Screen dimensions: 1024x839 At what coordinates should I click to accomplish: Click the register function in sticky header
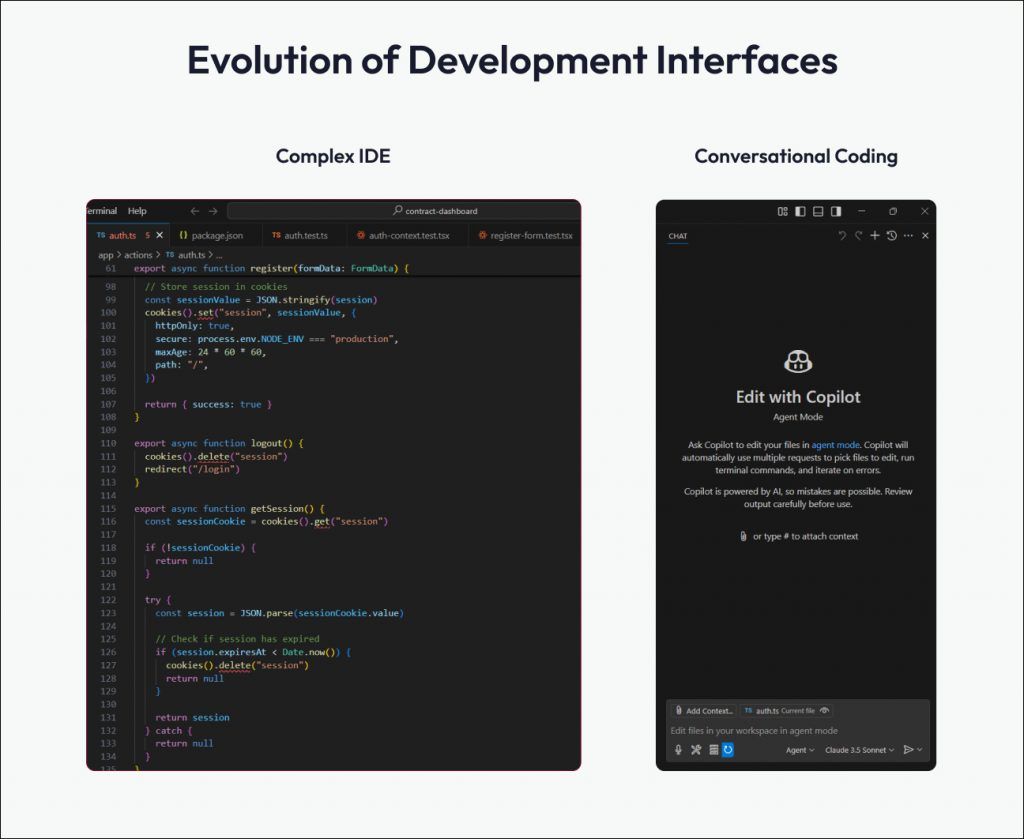click(272, 268)
